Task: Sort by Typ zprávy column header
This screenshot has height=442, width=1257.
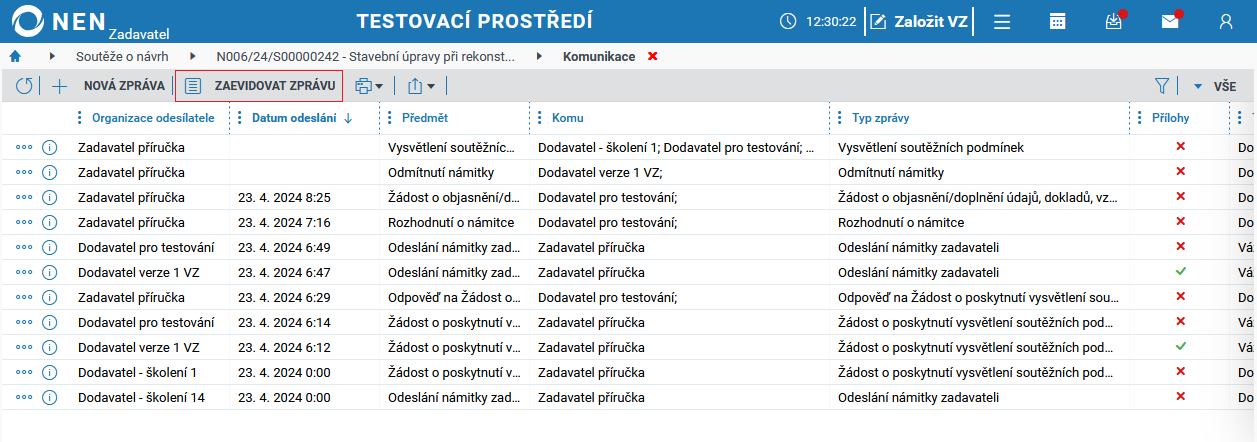Action: coord(880,118)
